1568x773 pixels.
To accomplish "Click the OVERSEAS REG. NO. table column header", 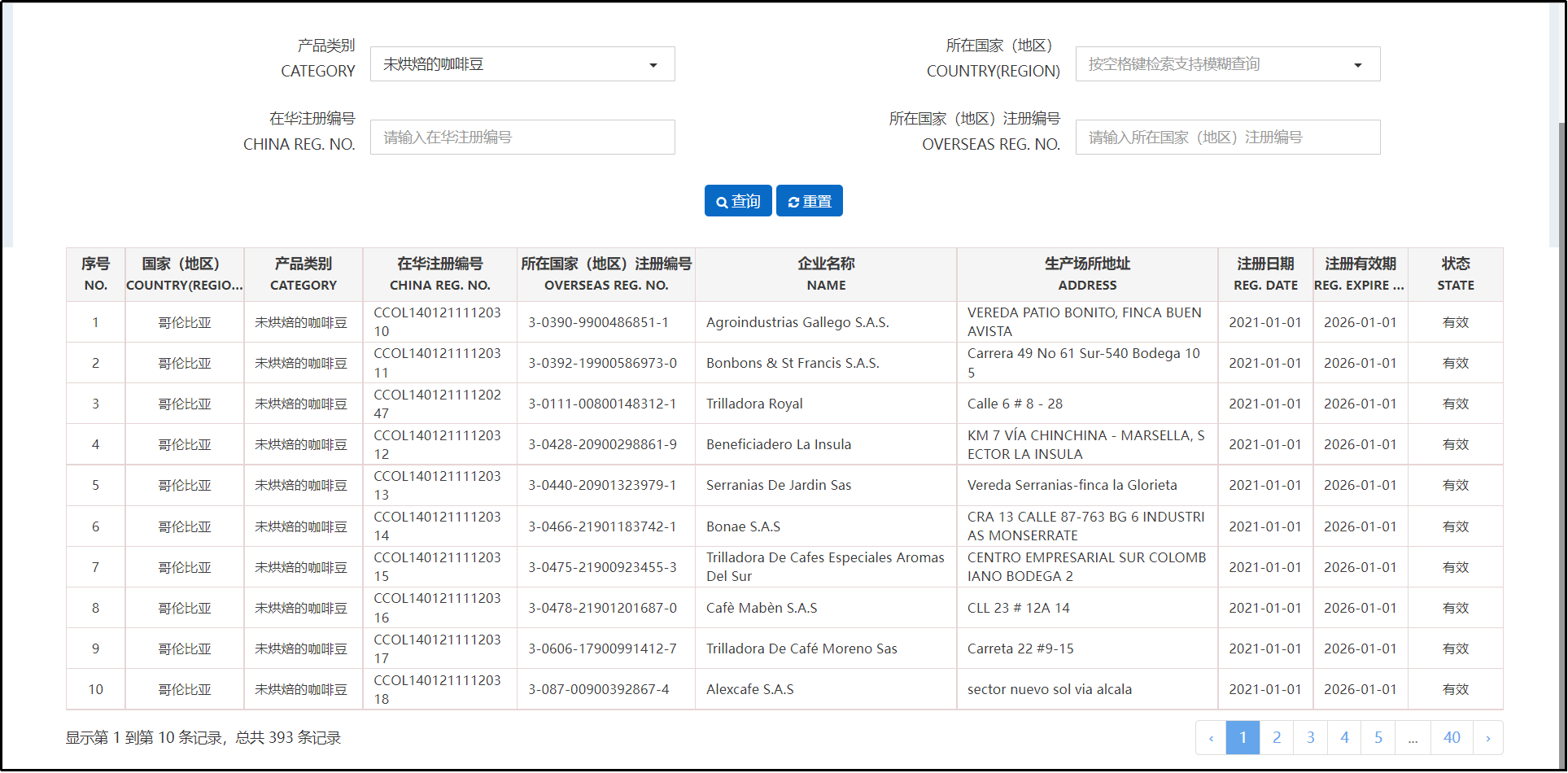I will point(606,274).
